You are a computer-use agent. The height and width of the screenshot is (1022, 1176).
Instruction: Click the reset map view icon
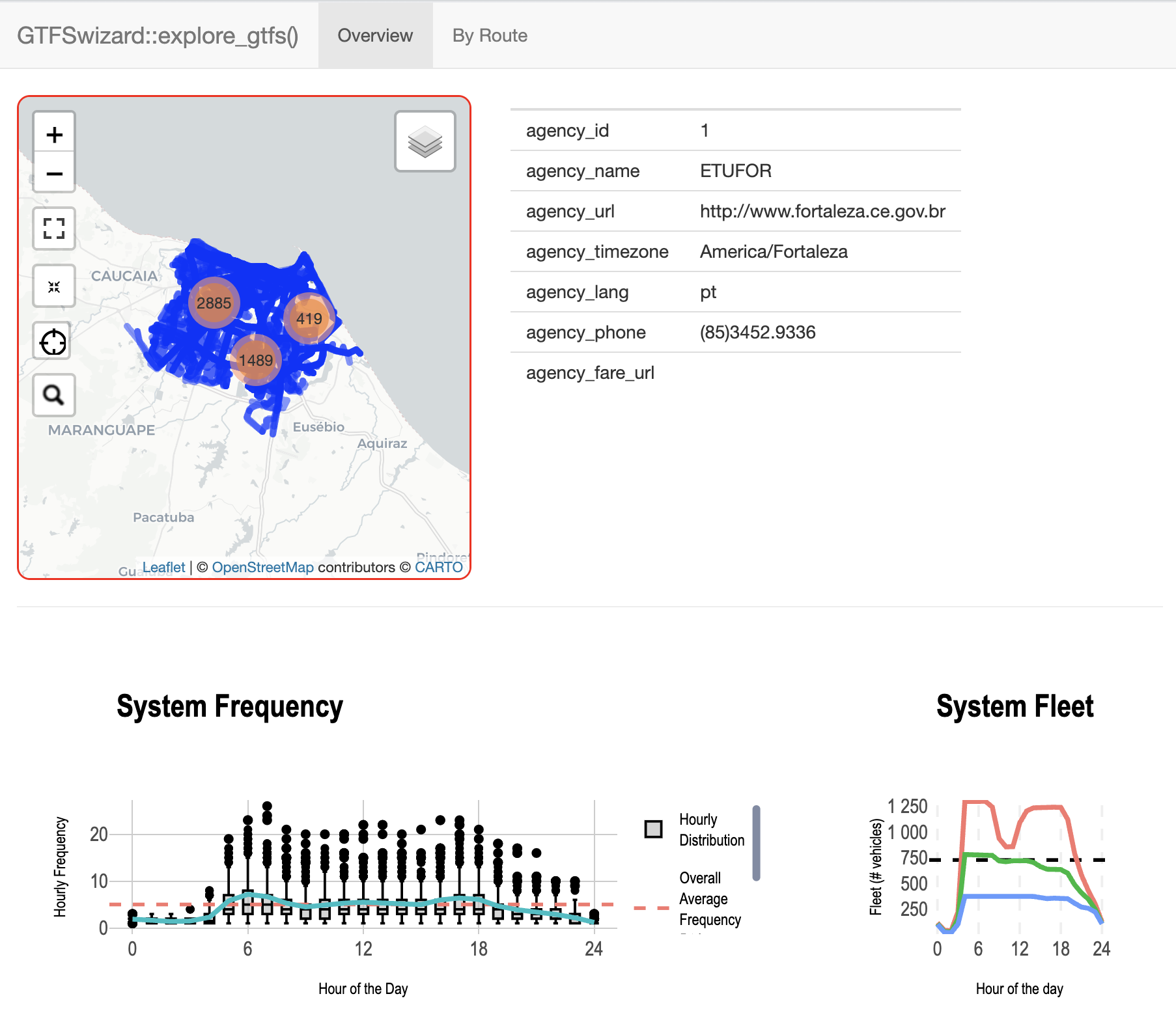pos(54,286)
